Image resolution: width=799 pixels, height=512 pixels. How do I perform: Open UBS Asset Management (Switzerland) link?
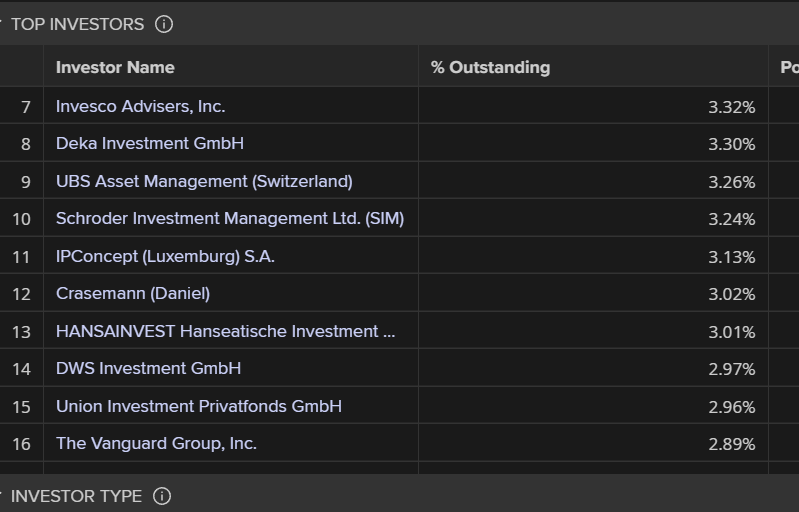pos(204,181)
